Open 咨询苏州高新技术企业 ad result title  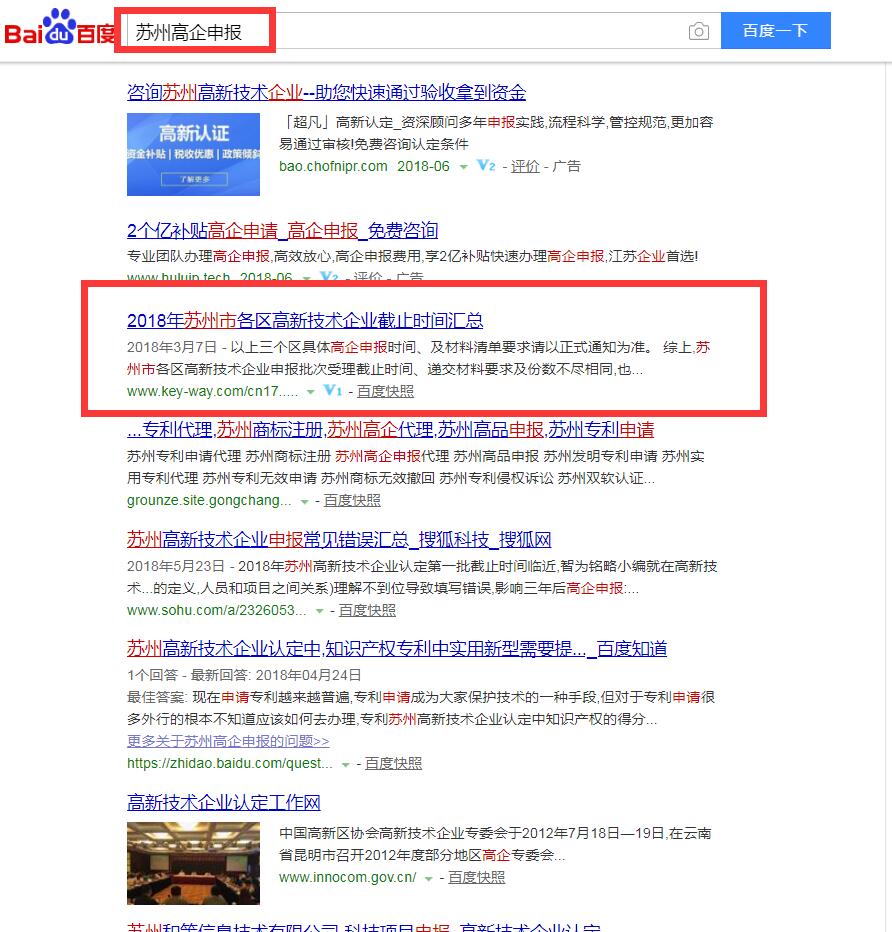point(326,93)
